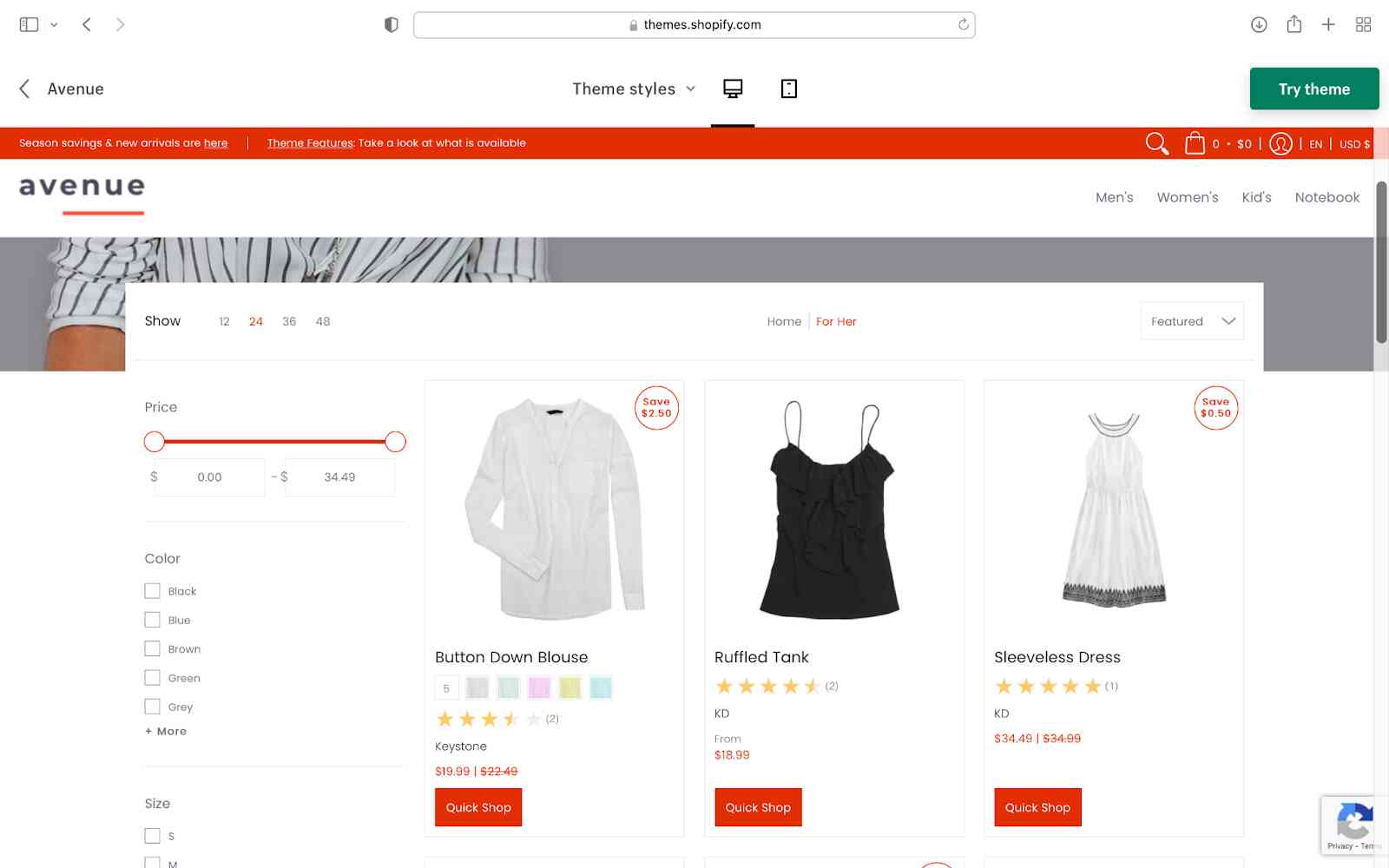
Task: Open the Notebook menu item
Action: [1326, 197]
